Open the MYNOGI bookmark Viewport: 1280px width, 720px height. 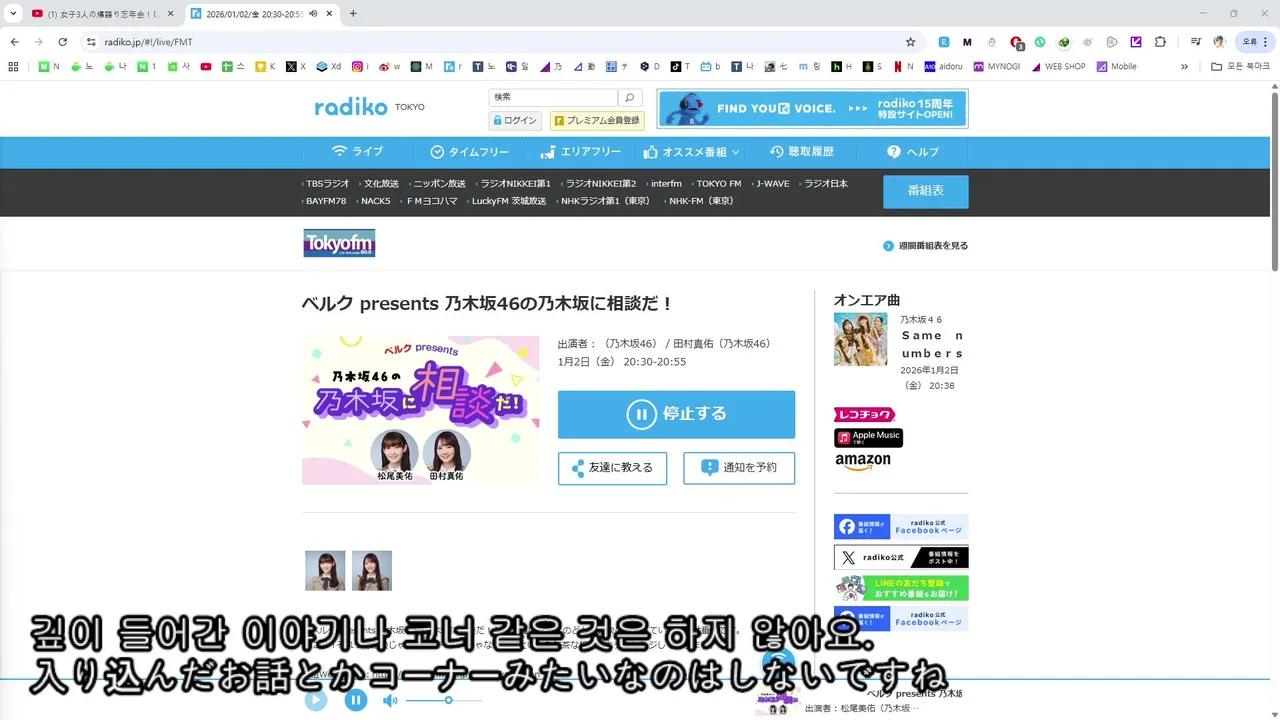[997, 67]
